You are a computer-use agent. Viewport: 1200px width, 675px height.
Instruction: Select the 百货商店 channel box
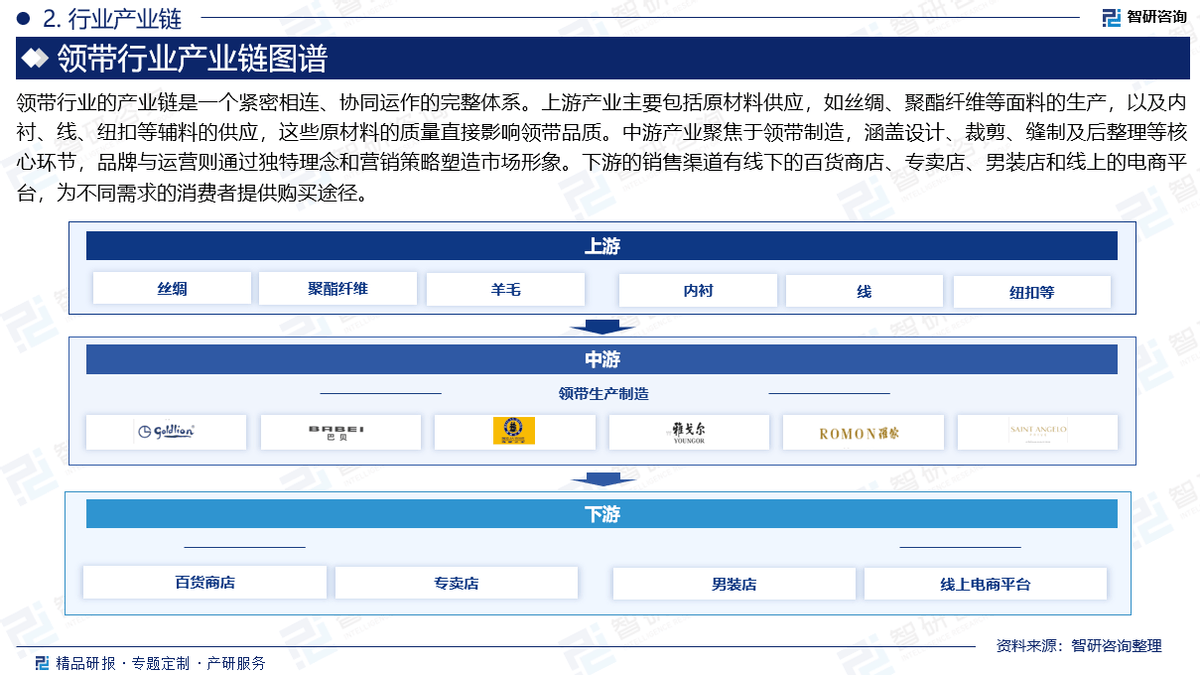coord(205,583)
